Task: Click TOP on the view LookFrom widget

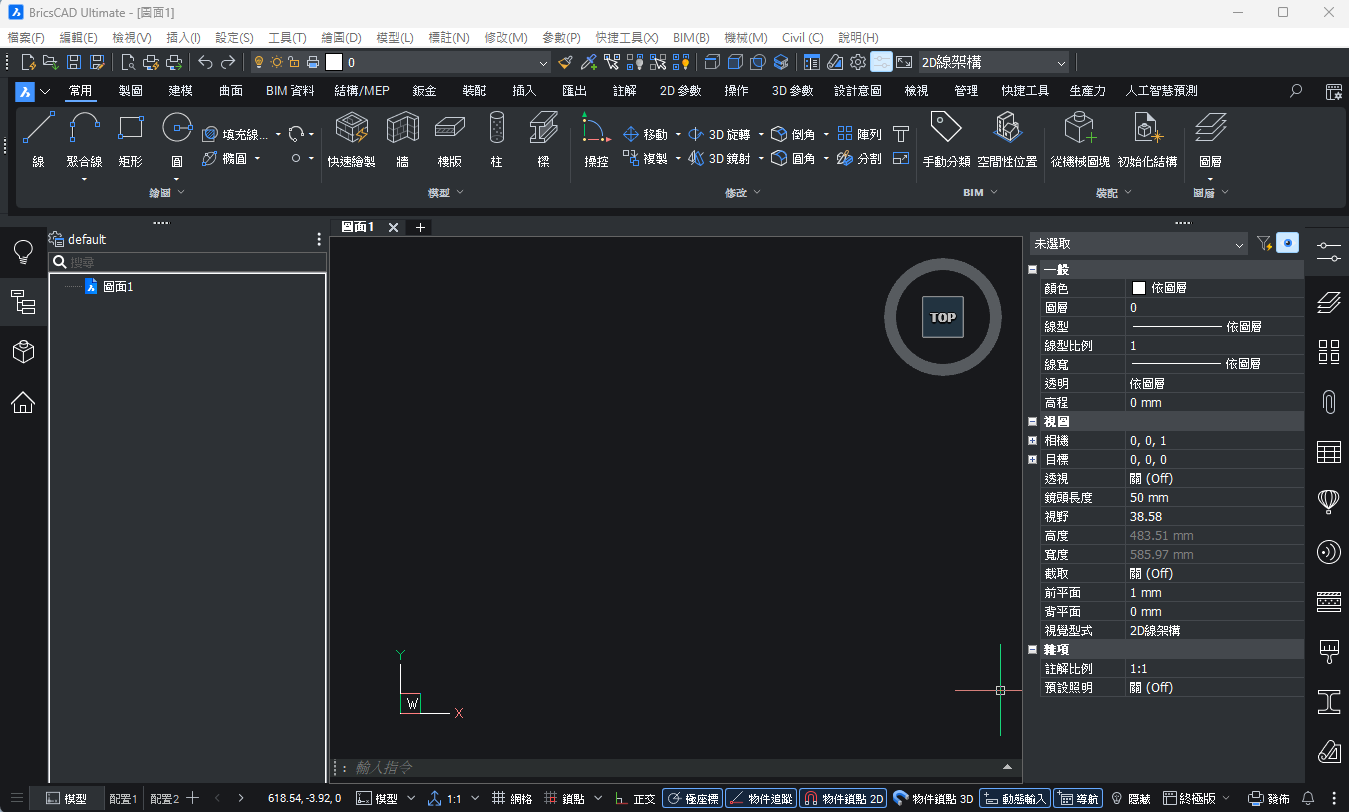Action: tap(943, 317)
